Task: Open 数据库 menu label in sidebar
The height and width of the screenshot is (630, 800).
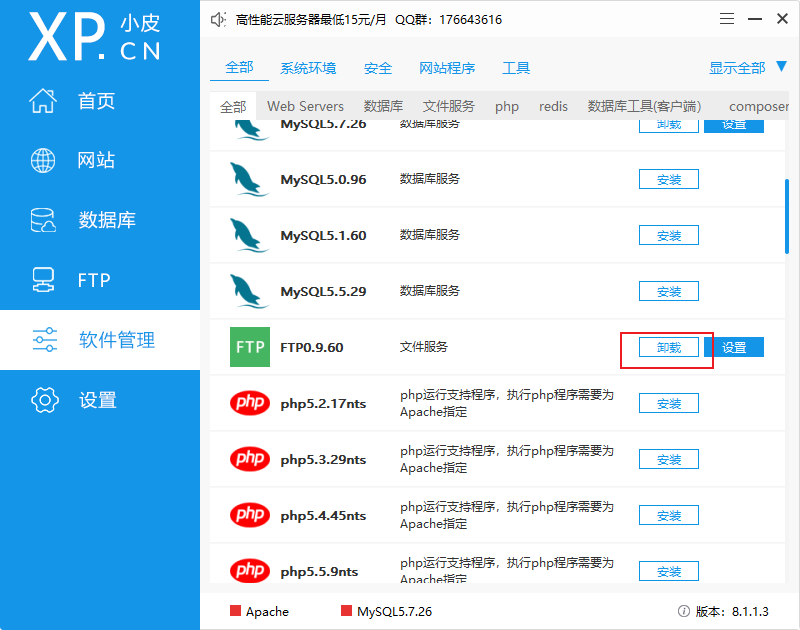Action: [107, 220]
